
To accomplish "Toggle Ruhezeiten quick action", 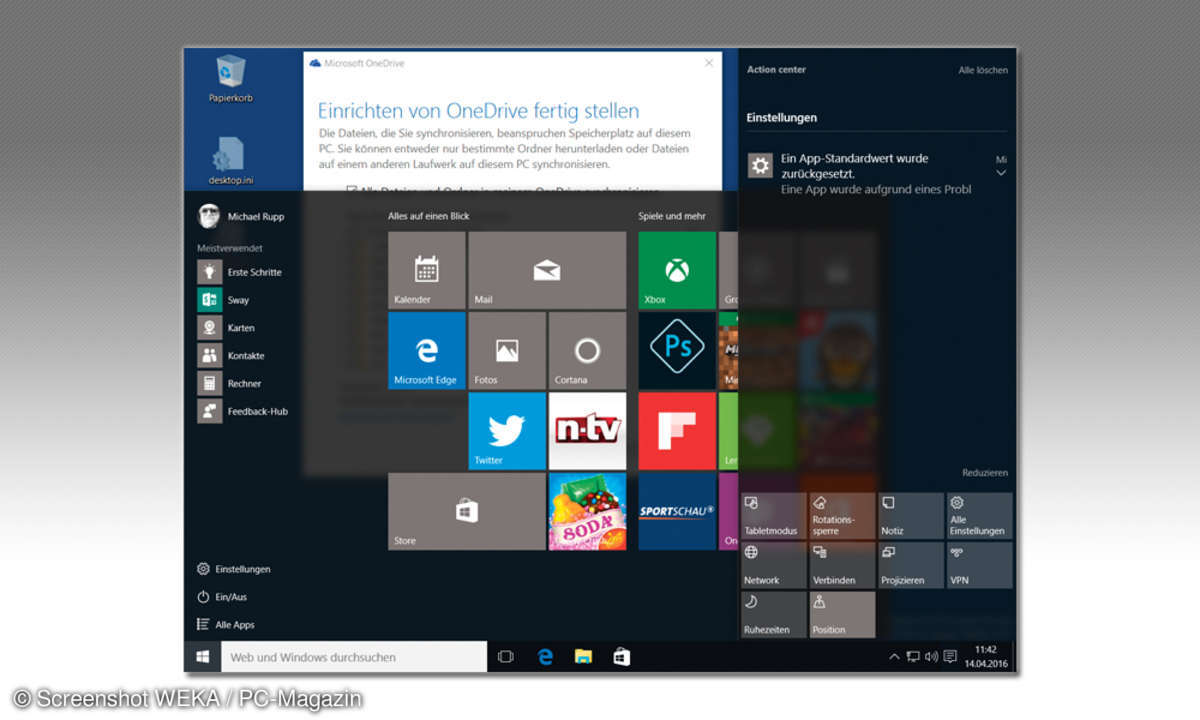I will 773,615.
